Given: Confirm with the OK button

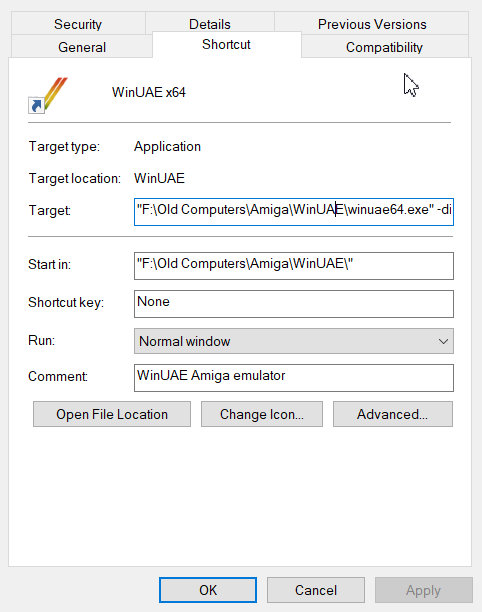Looking at the screenshot, I should click(x=208, y=590).
